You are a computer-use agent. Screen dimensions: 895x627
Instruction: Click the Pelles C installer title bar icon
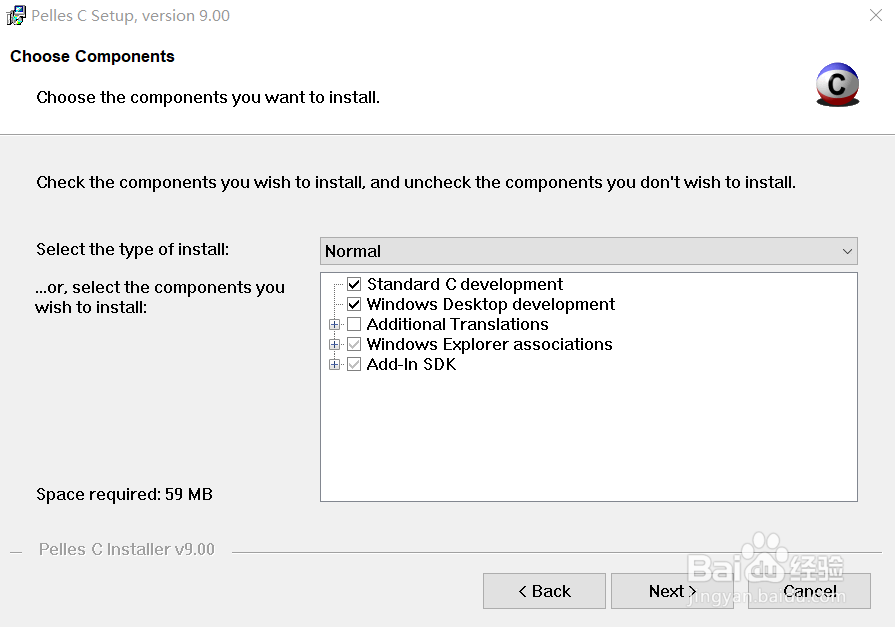[x=16, y=16]
